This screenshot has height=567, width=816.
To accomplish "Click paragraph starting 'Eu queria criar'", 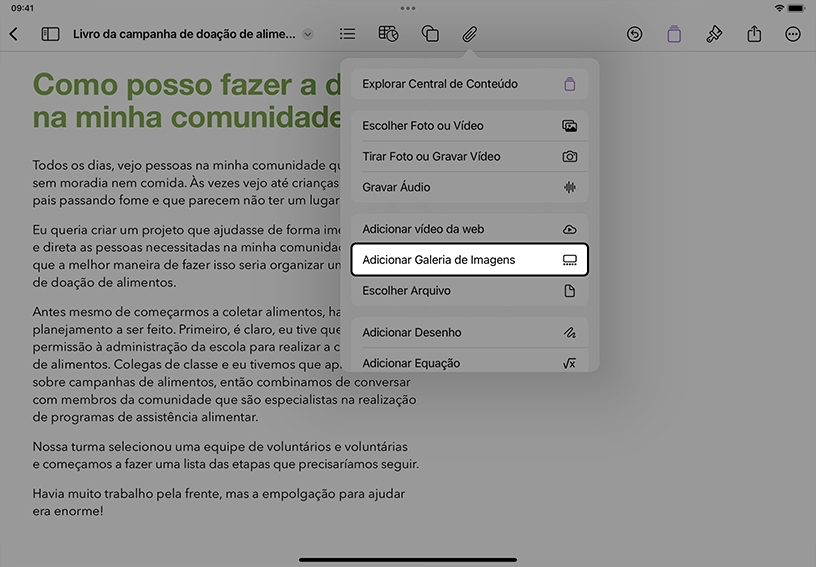I will (186, 256).
